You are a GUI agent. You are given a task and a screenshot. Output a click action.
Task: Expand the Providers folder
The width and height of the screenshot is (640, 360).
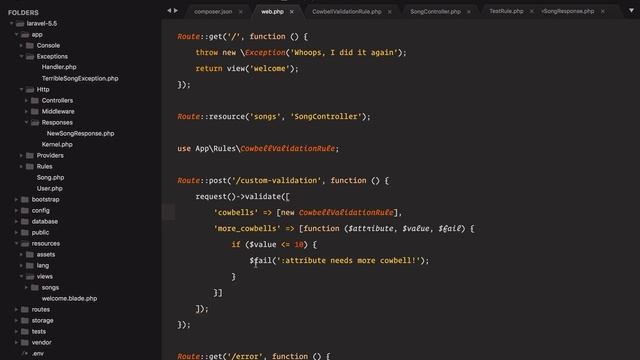click(x=21, y=156)
